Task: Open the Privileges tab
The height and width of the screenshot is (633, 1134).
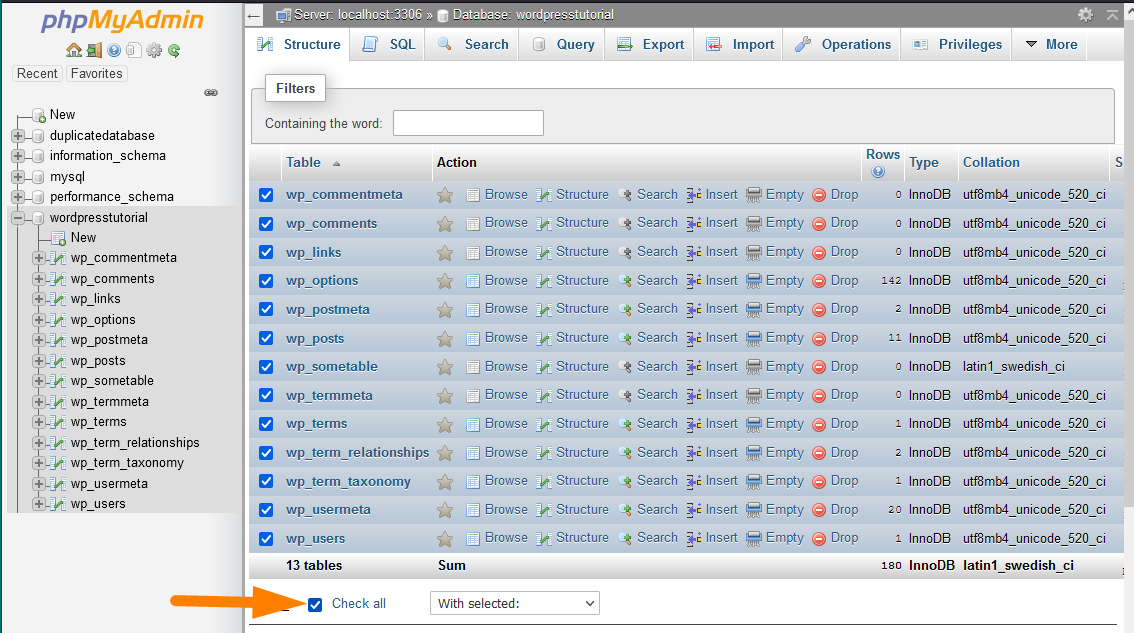Action: [x=957, y=44]
